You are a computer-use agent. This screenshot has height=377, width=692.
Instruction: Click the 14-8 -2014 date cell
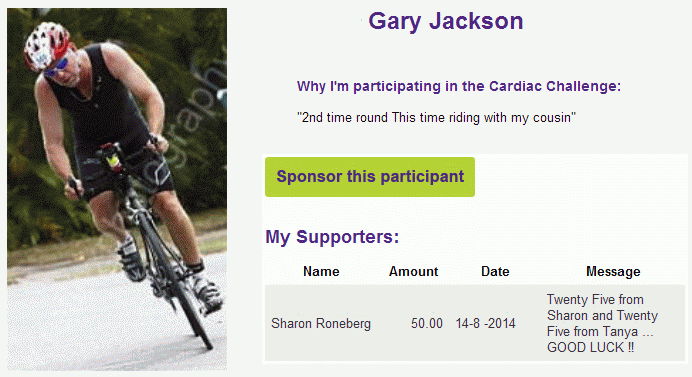pos(485,324)
